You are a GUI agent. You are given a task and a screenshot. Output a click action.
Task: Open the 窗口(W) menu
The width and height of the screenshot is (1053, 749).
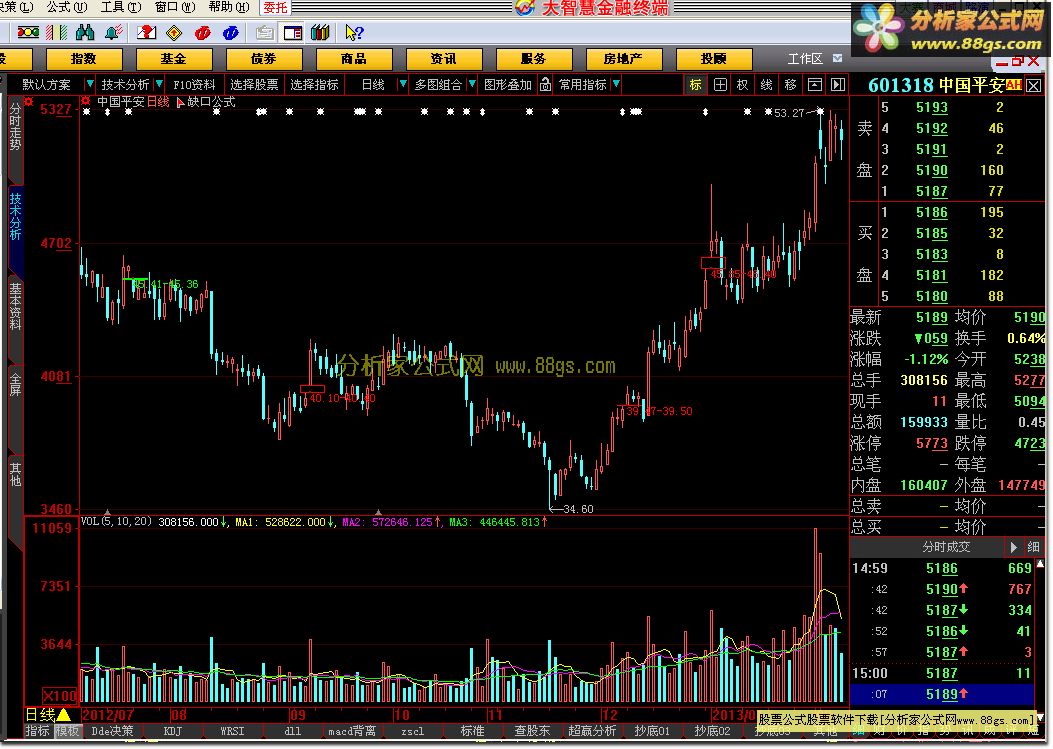[x=175, y=7]
